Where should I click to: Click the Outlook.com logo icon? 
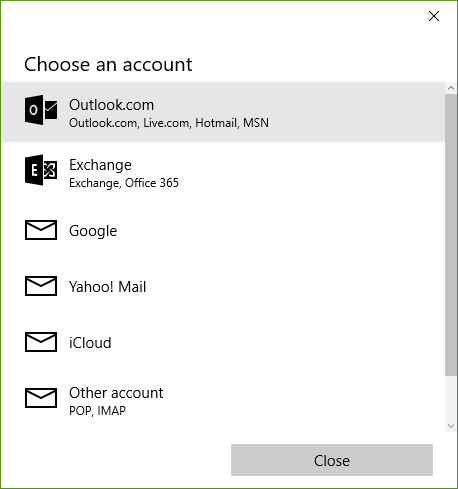point(41,110)
